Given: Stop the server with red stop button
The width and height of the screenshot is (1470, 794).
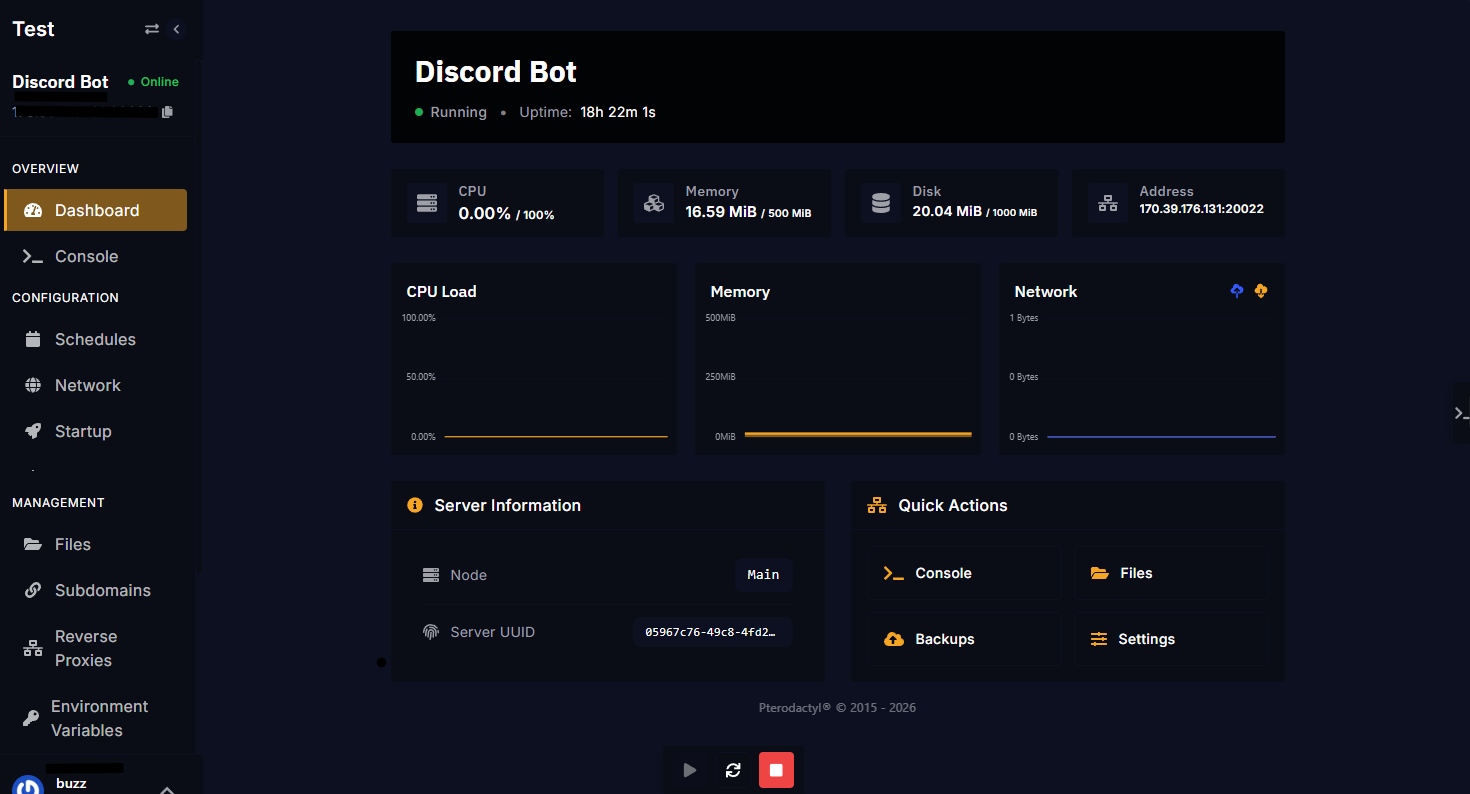Looking at the screenshot, I should pos(776,770).
